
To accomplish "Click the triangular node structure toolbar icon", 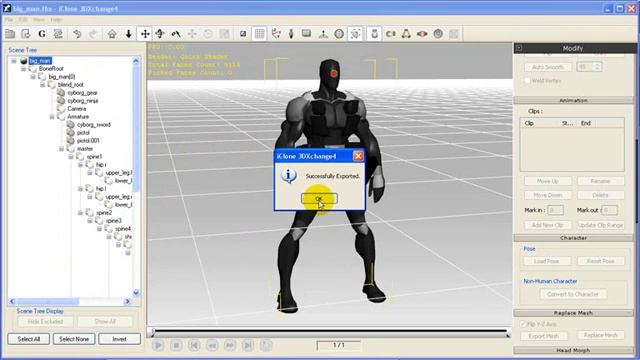I will pyautogui.click(x=406, y=34).
